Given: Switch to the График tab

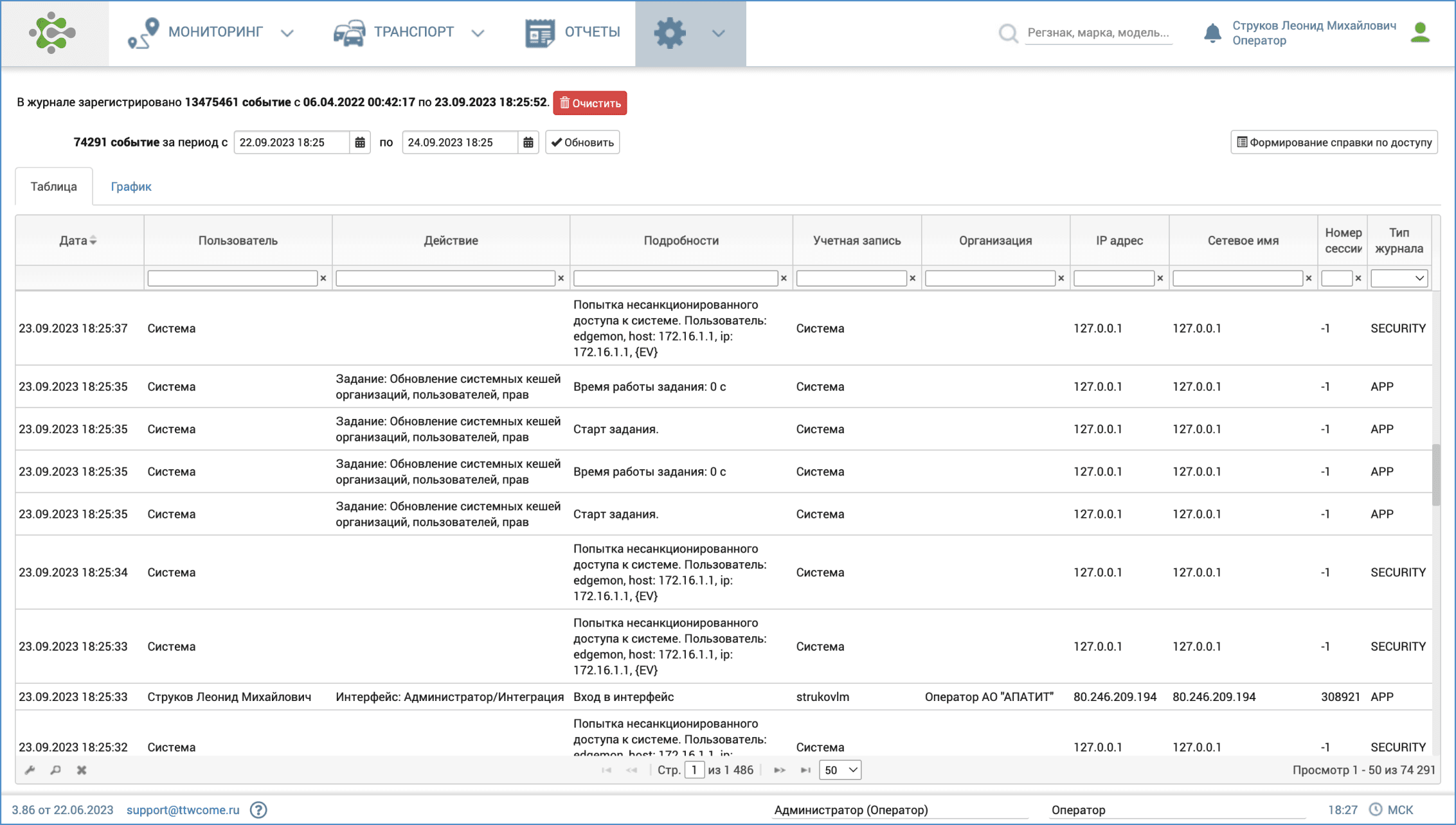Looking at the screenshot, I should [x=131, y=186].
